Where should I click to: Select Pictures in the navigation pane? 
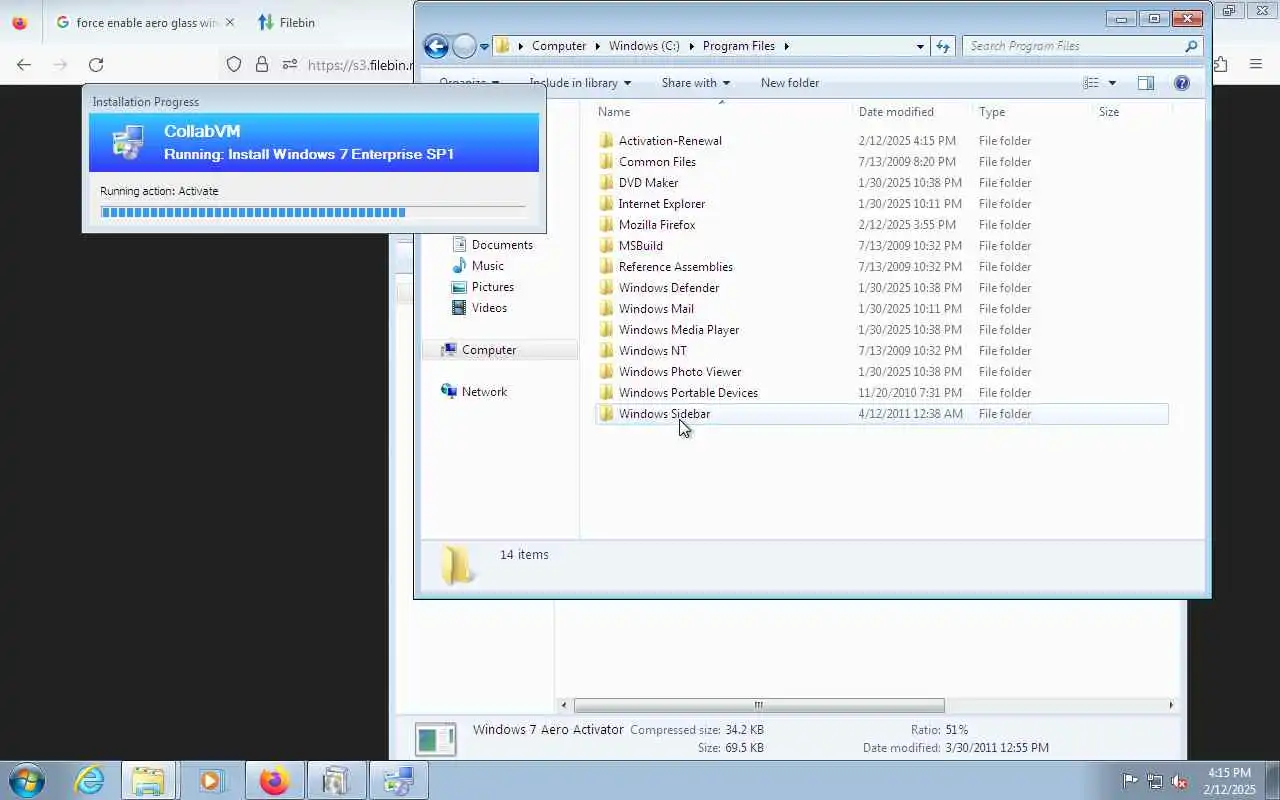492,287
